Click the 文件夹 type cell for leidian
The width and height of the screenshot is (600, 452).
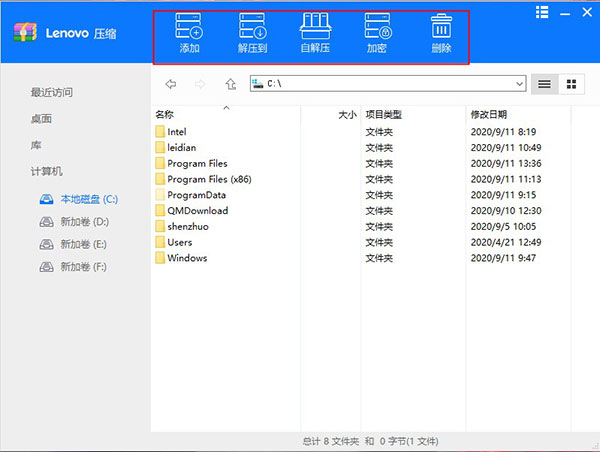coord(379,147)
